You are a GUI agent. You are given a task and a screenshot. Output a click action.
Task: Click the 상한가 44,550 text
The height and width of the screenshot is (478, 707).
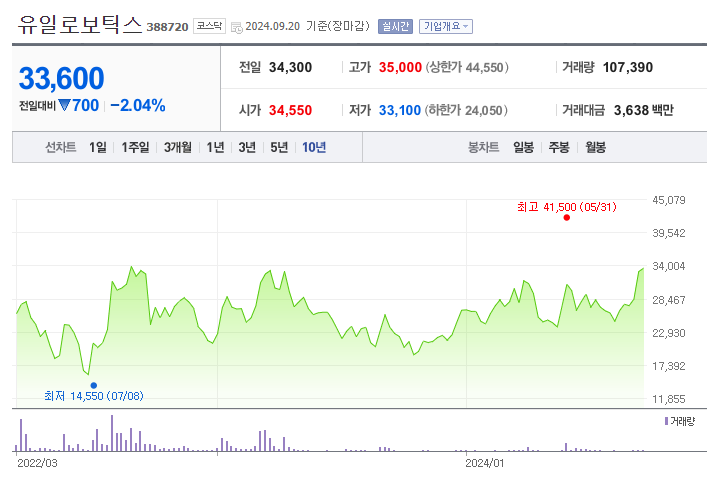click(x=467, y=68)
